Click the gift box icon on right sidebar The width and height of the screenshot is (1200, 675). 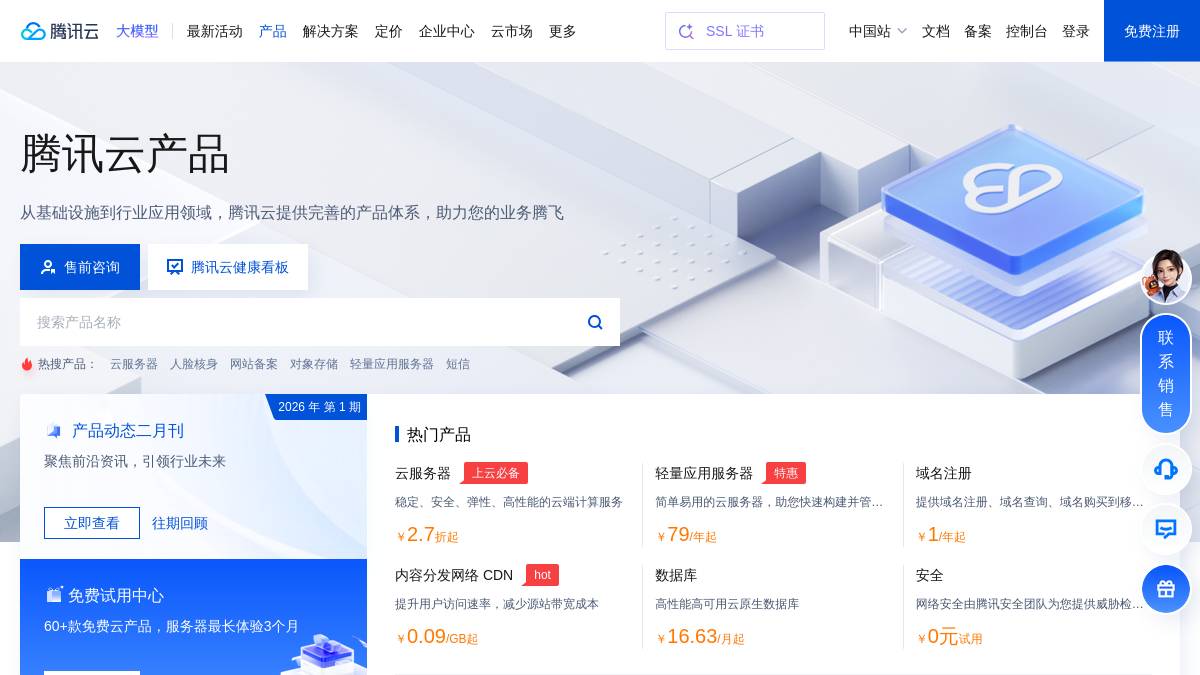point(1166,589)
